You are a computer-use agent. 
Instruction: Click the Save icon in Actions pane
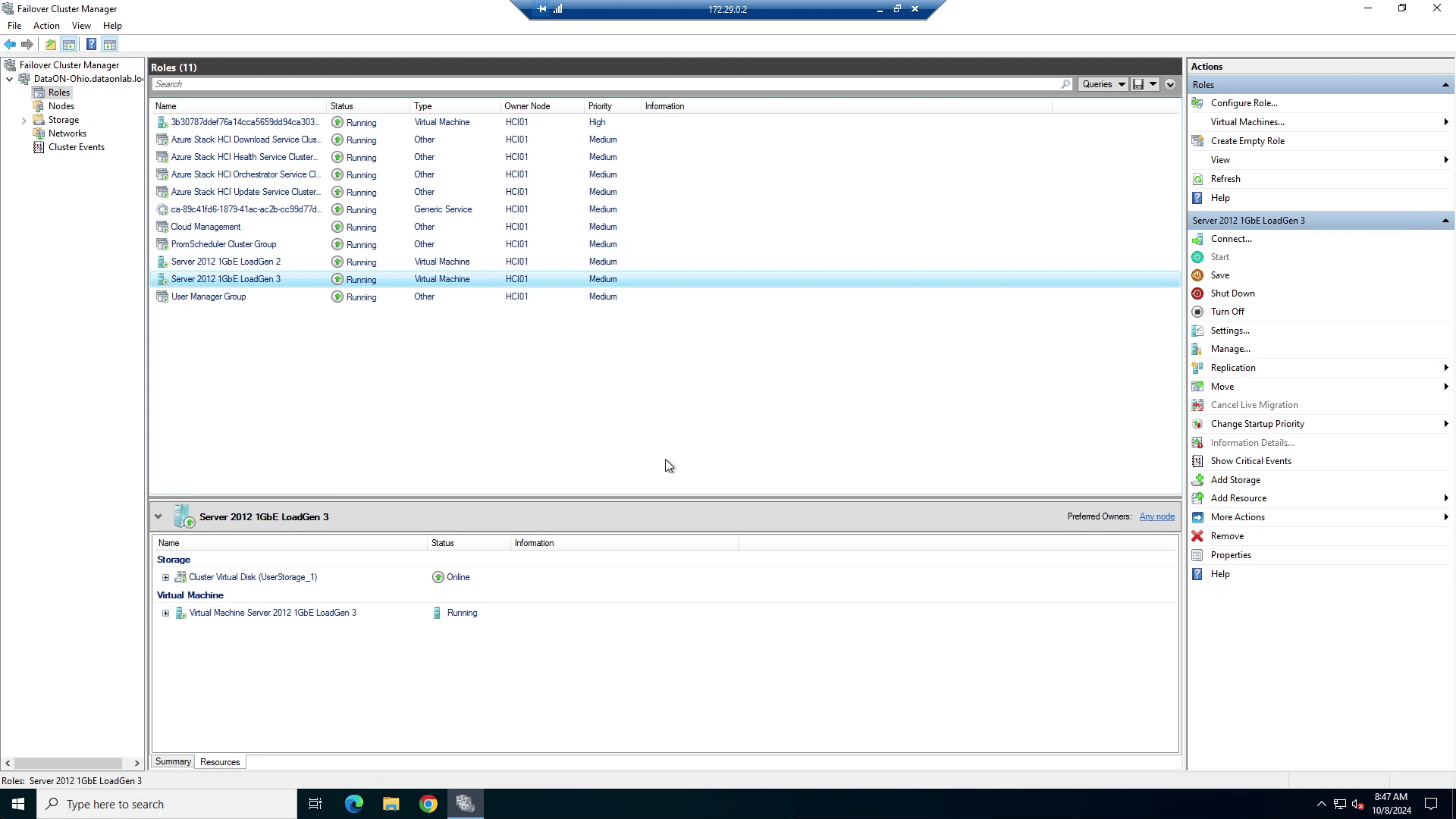tap(1197, 275)
